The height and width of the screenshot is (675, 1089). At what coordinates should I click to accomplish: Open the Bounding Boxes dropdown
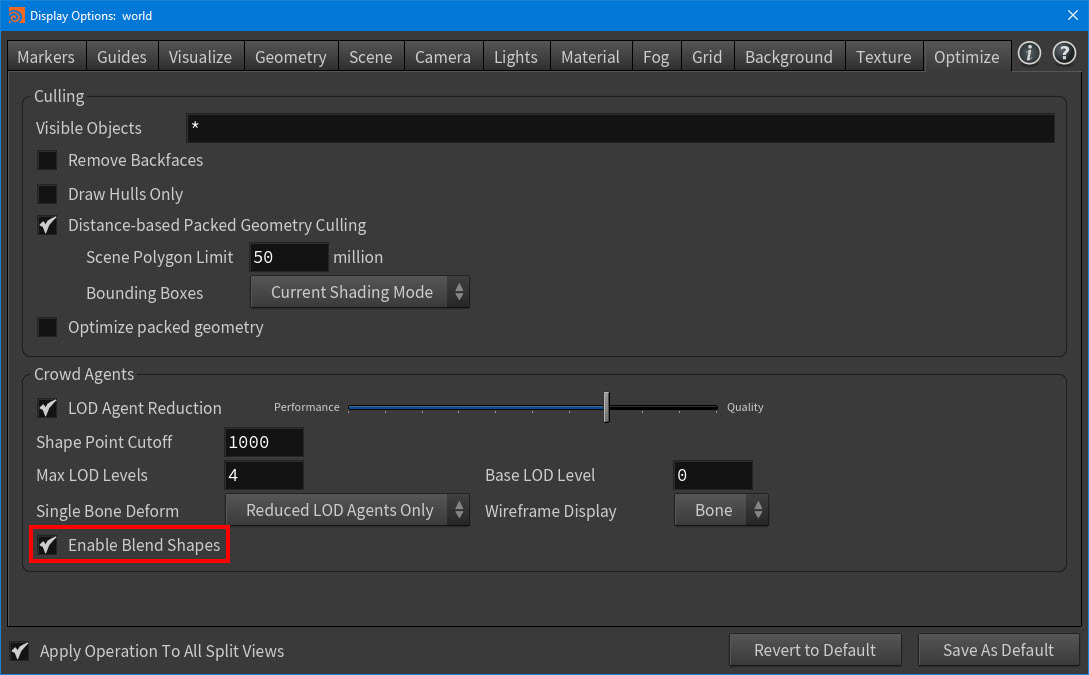360,292
